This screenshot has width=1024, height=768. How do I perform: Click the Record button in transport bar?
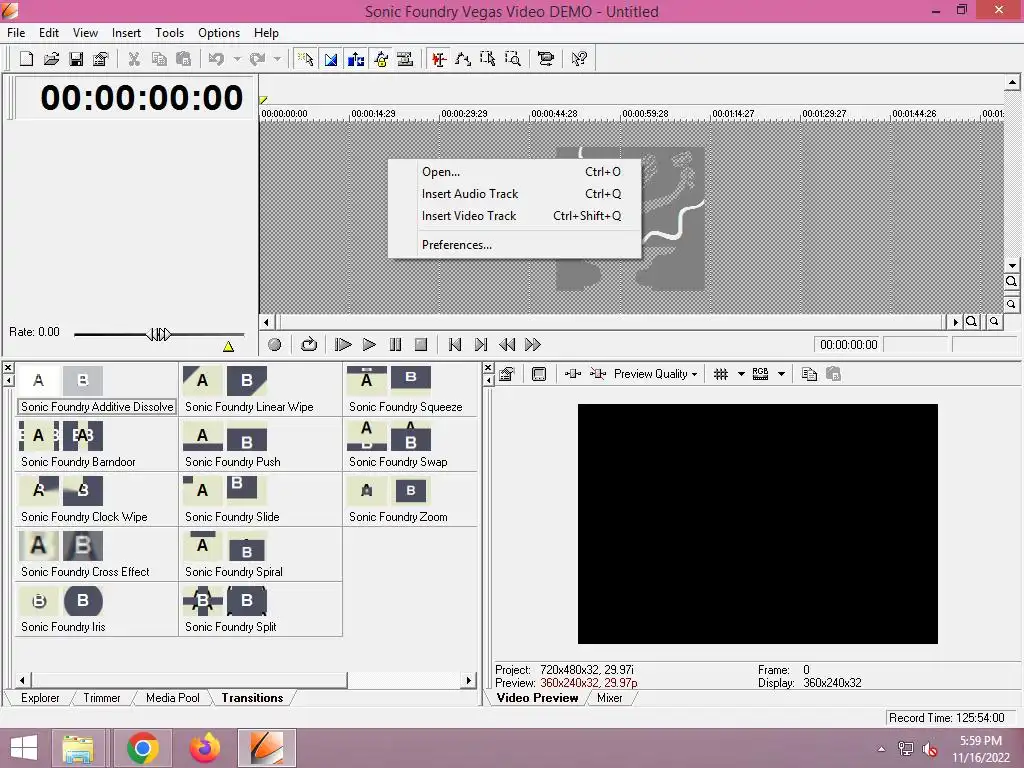tap(274, 344)
